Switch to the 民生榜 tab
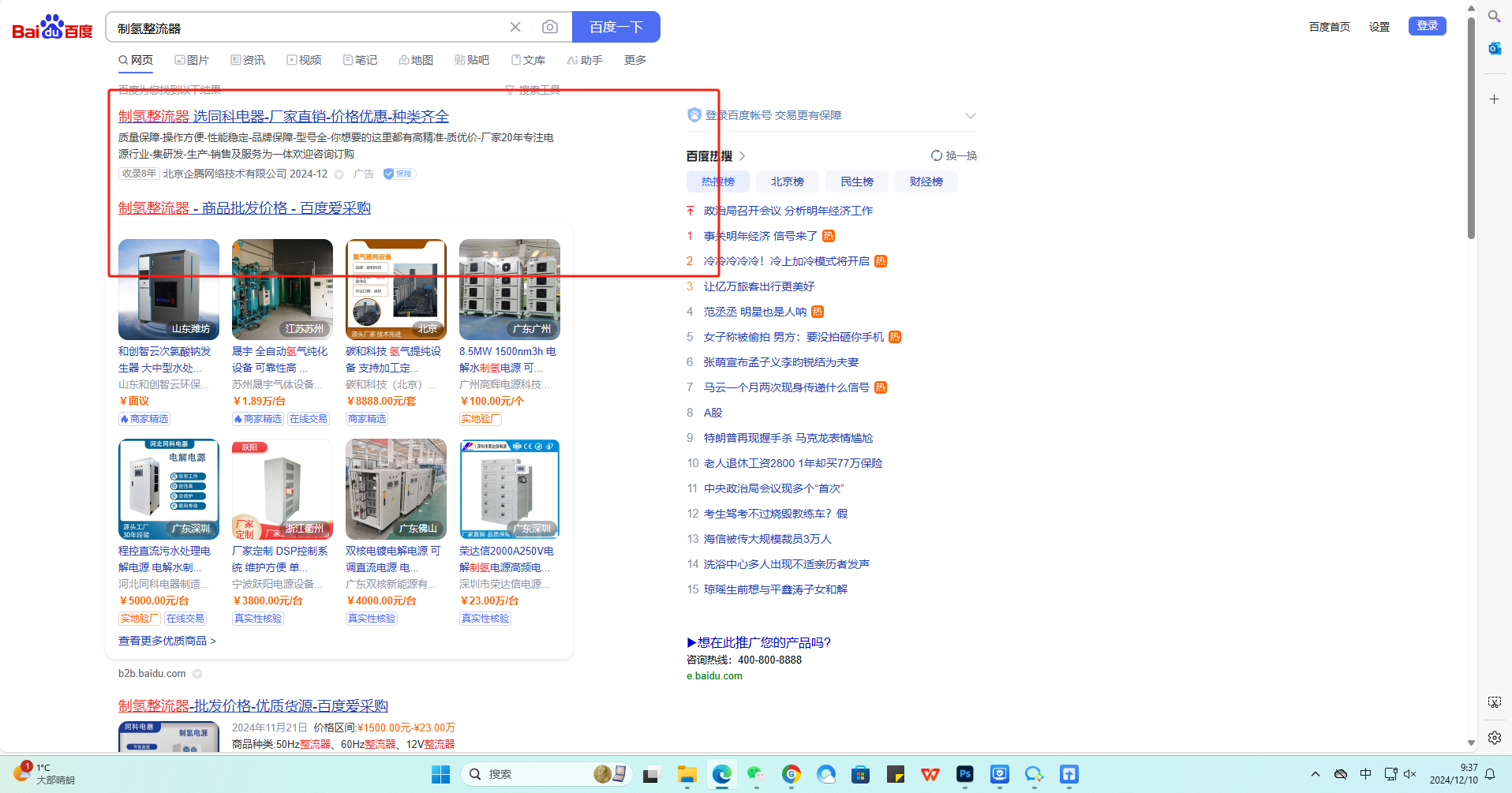Viewport: 1512px width, 793px height. [857, 181]
